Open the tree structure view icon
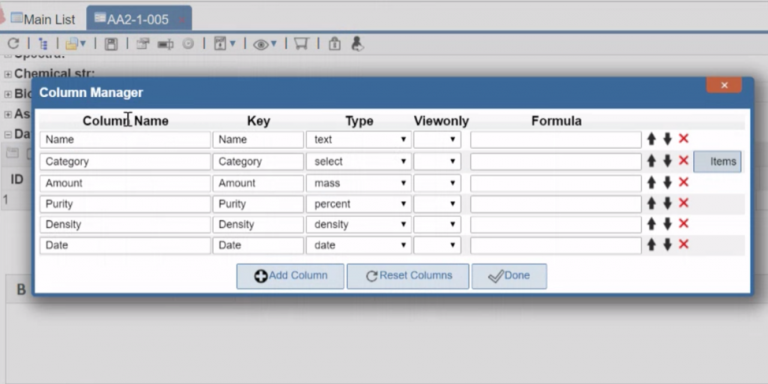The width and height of the screenshot is (768, 384). 43,44
